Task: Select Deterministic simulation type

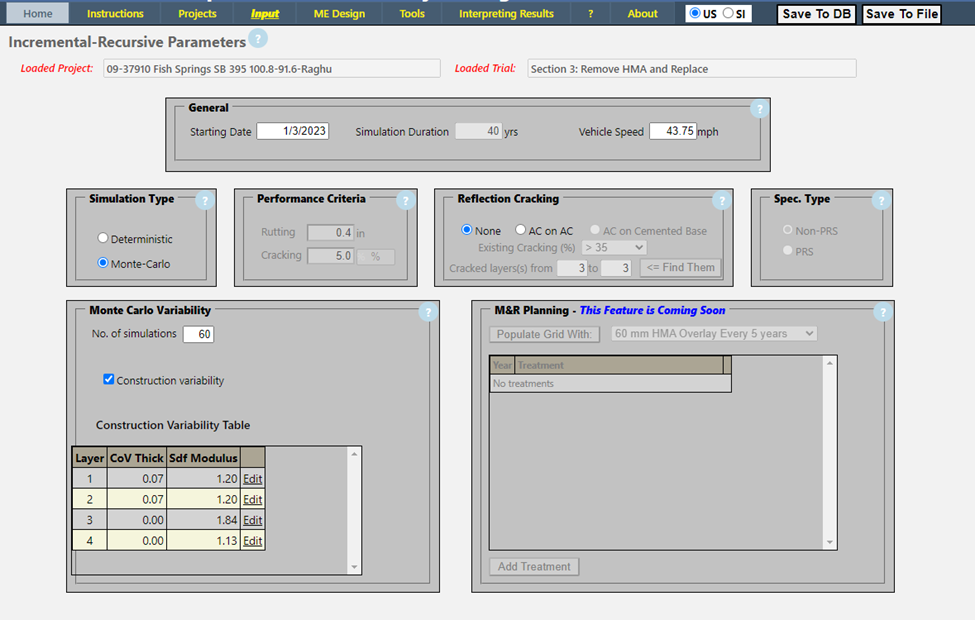Action: coord(103,239)
